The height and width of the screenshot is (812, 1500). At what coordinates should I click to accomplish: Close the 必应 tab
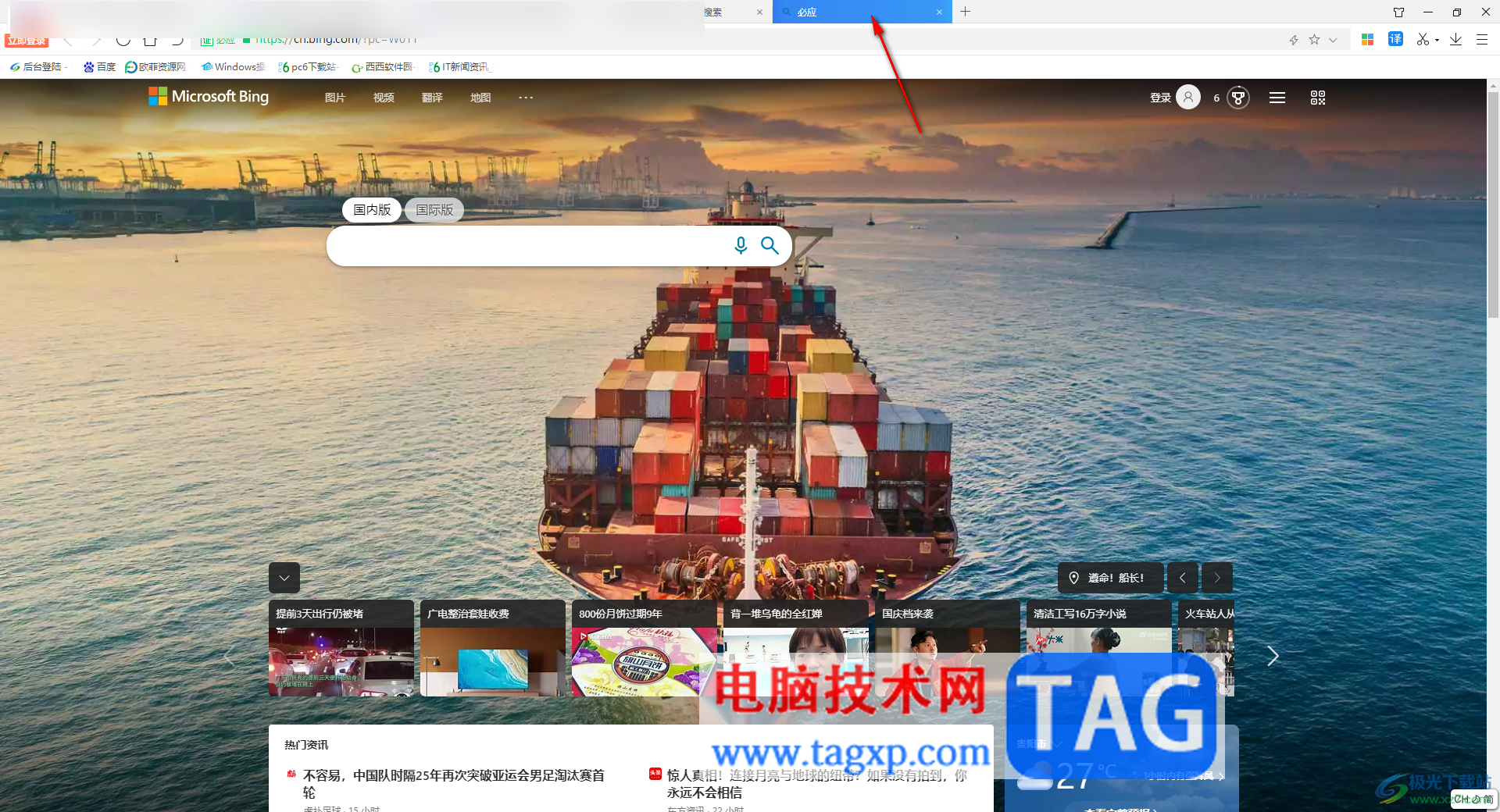[939, 12]
